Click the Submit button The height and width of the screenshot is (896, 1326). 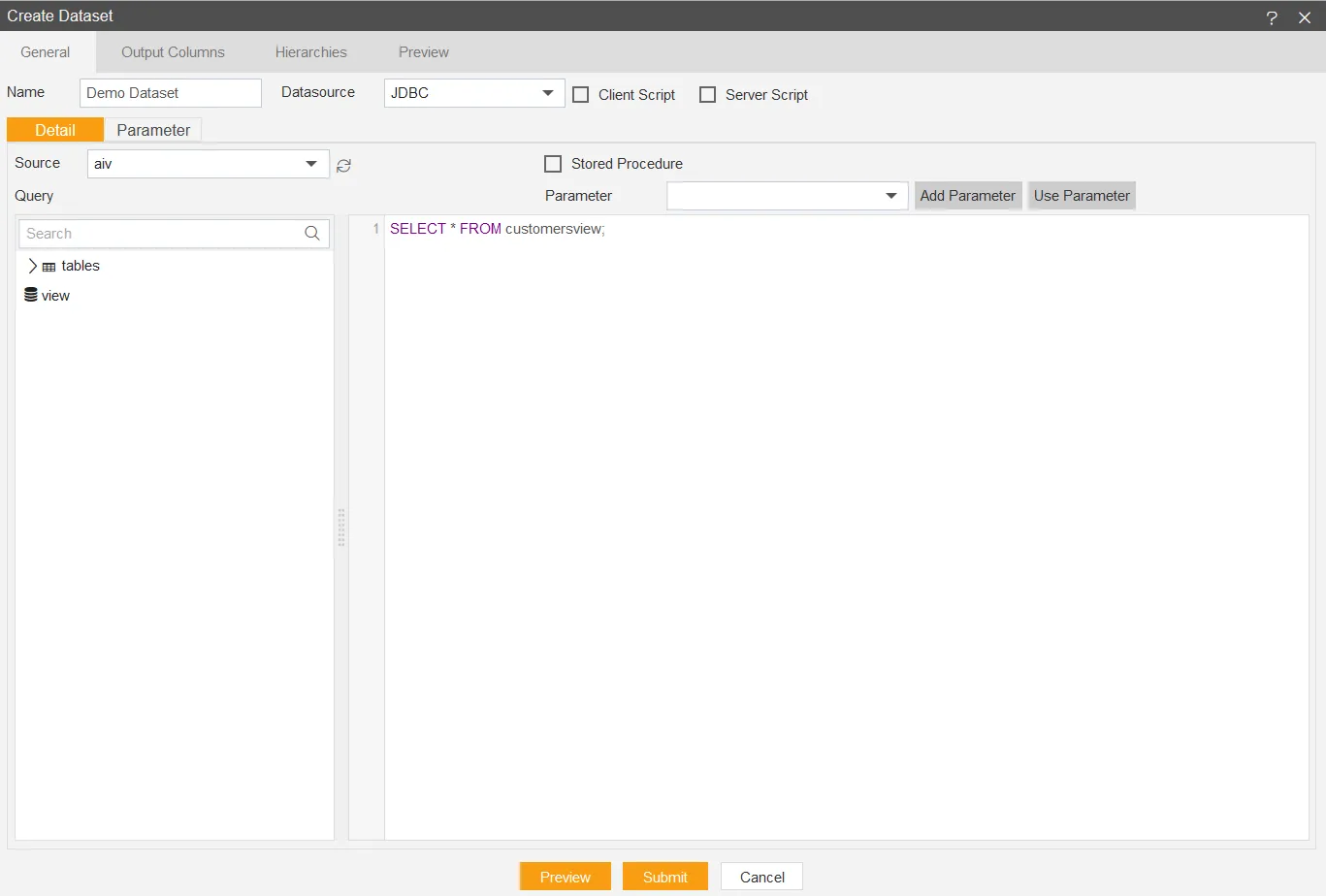coord(665,877)
